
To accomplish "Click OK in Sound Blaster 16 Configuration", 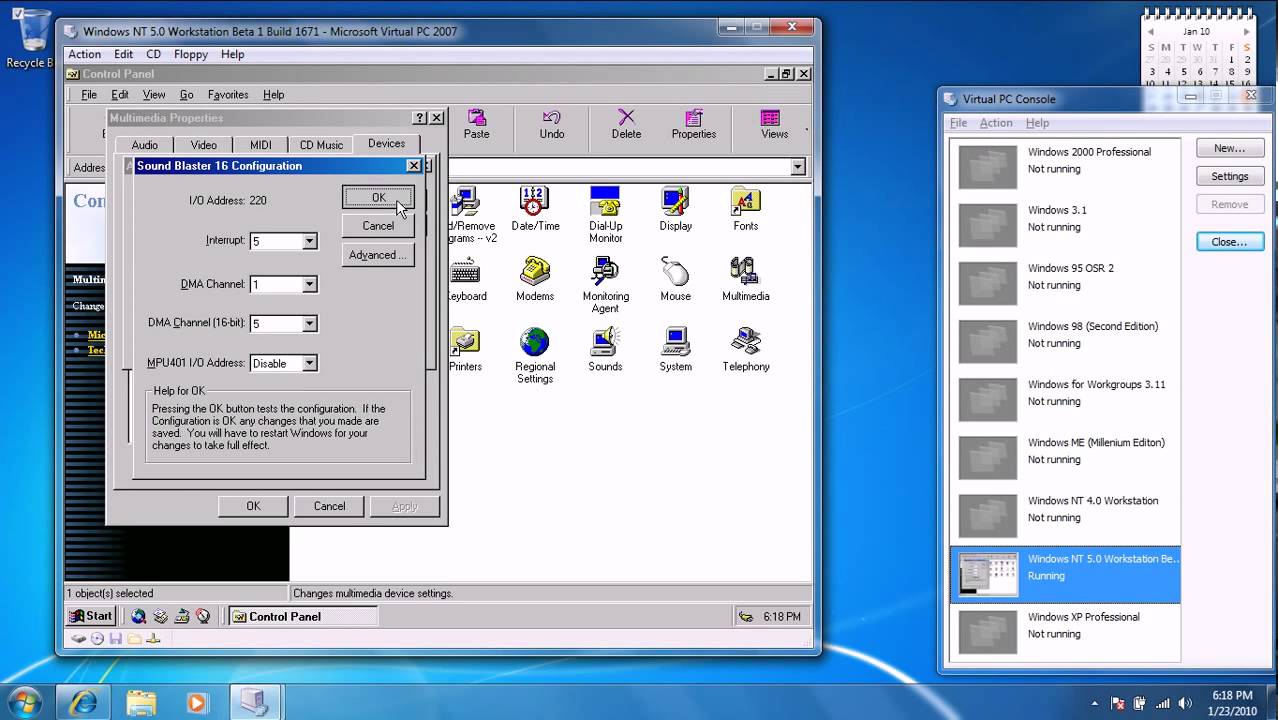I will tap(378, 198).
